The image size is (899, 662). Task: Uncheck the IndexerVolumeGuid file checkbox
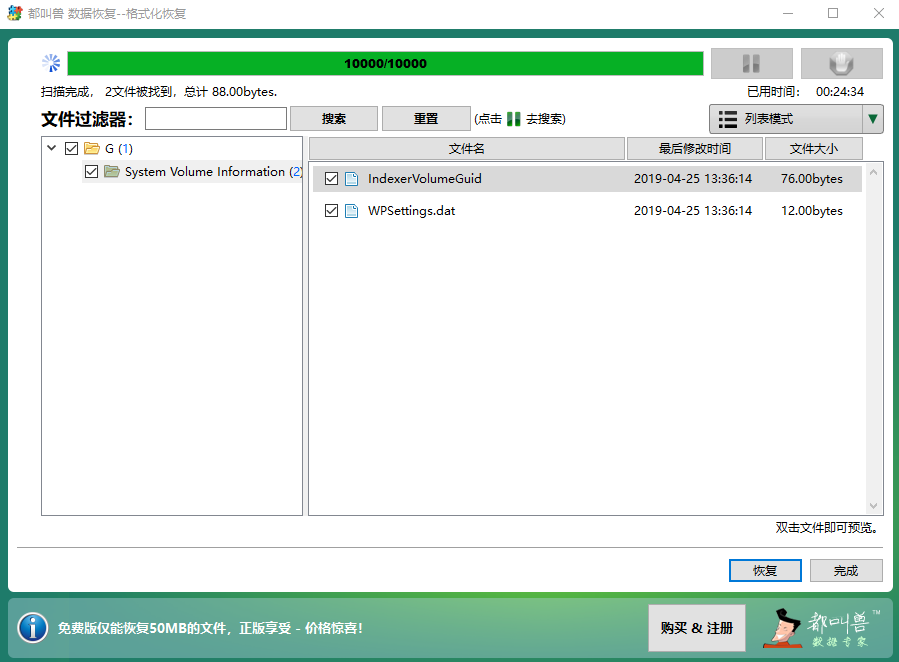click(x=331, y=179)
